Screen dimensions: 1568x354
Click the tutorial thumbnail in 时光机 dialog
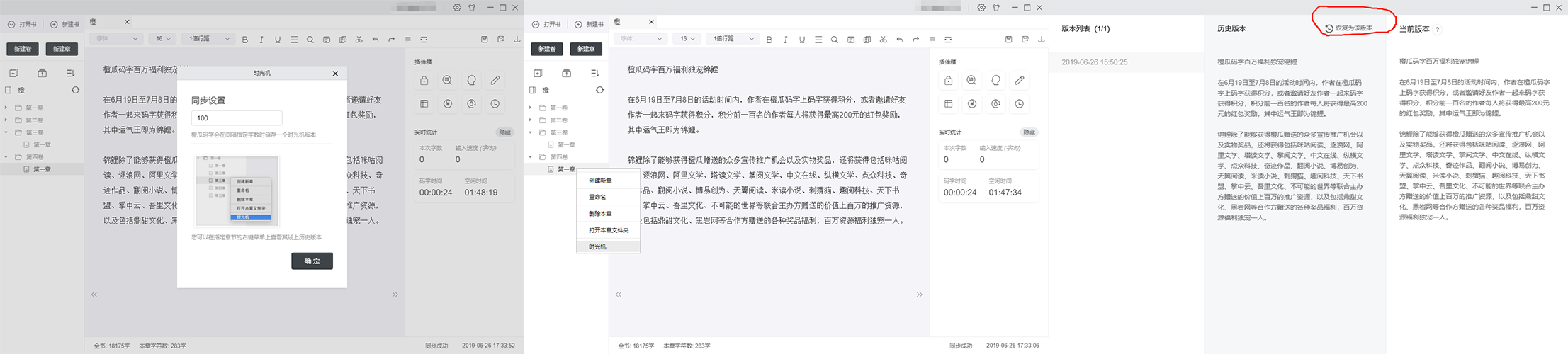pos(237,191)
